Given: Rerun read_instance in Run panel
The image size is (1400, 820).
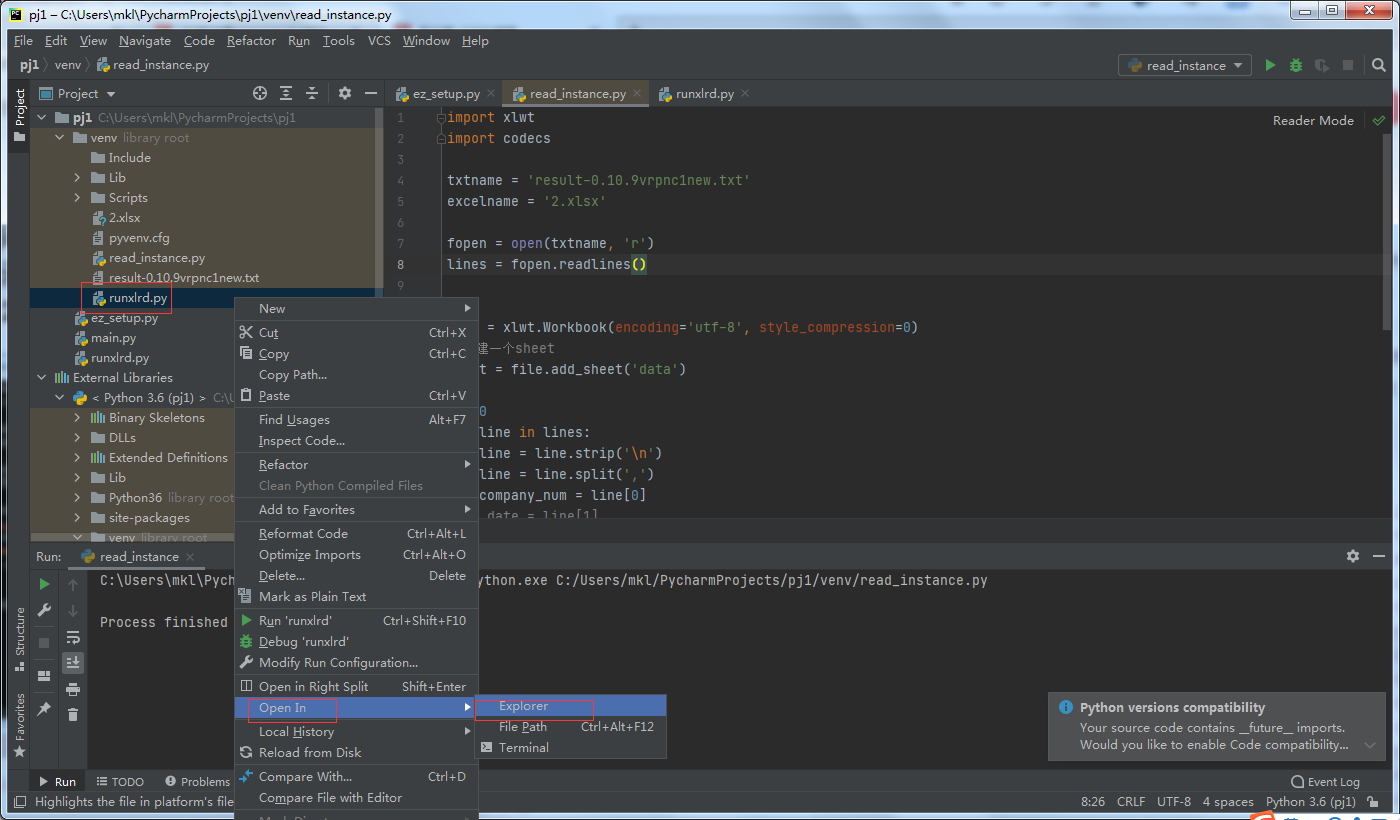Looking at the screenshot, I should pyautogui.click(x=44, y=584).
